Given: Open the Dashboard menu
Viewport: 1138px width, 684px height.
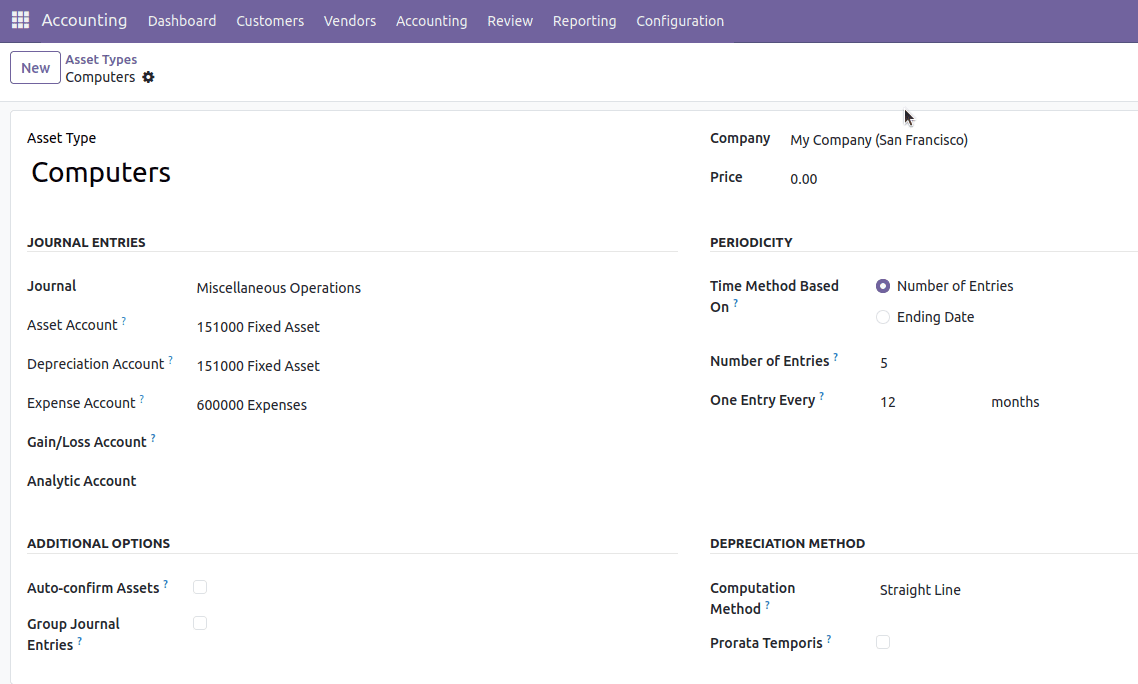Looking at the screenshot, I should pos(182,21).
